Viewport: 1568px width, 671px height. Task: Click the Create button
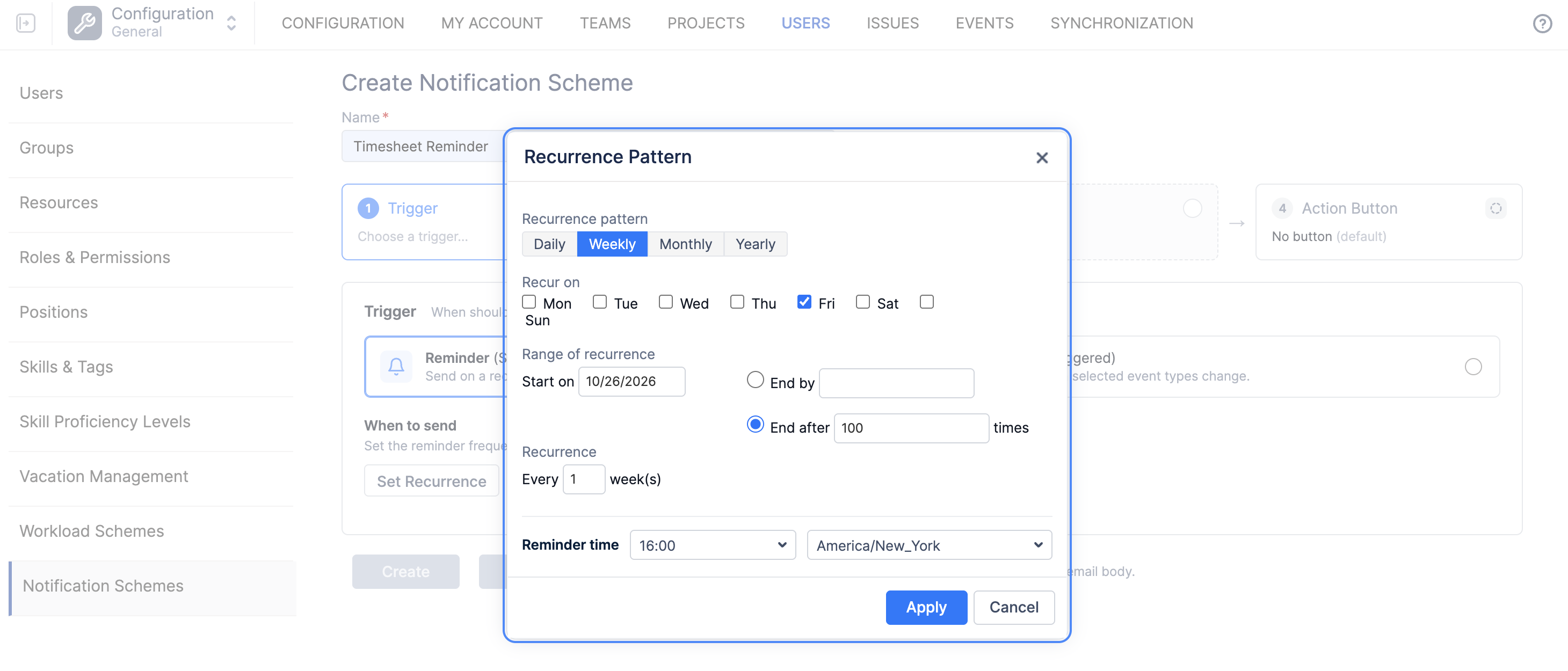point(405,571)
